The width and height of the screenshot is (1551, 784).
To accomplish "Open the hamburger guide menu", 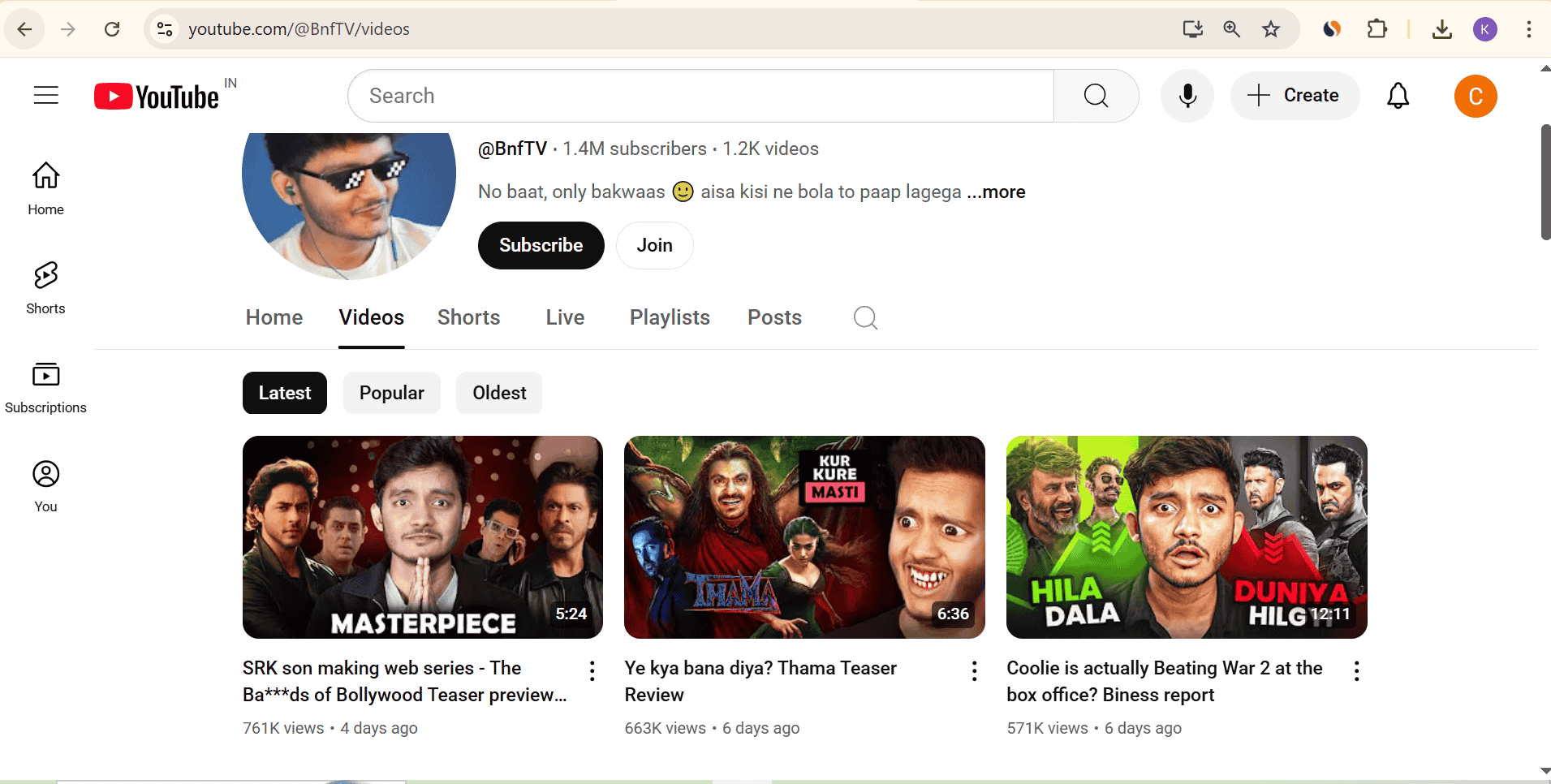I will (46, 96).
